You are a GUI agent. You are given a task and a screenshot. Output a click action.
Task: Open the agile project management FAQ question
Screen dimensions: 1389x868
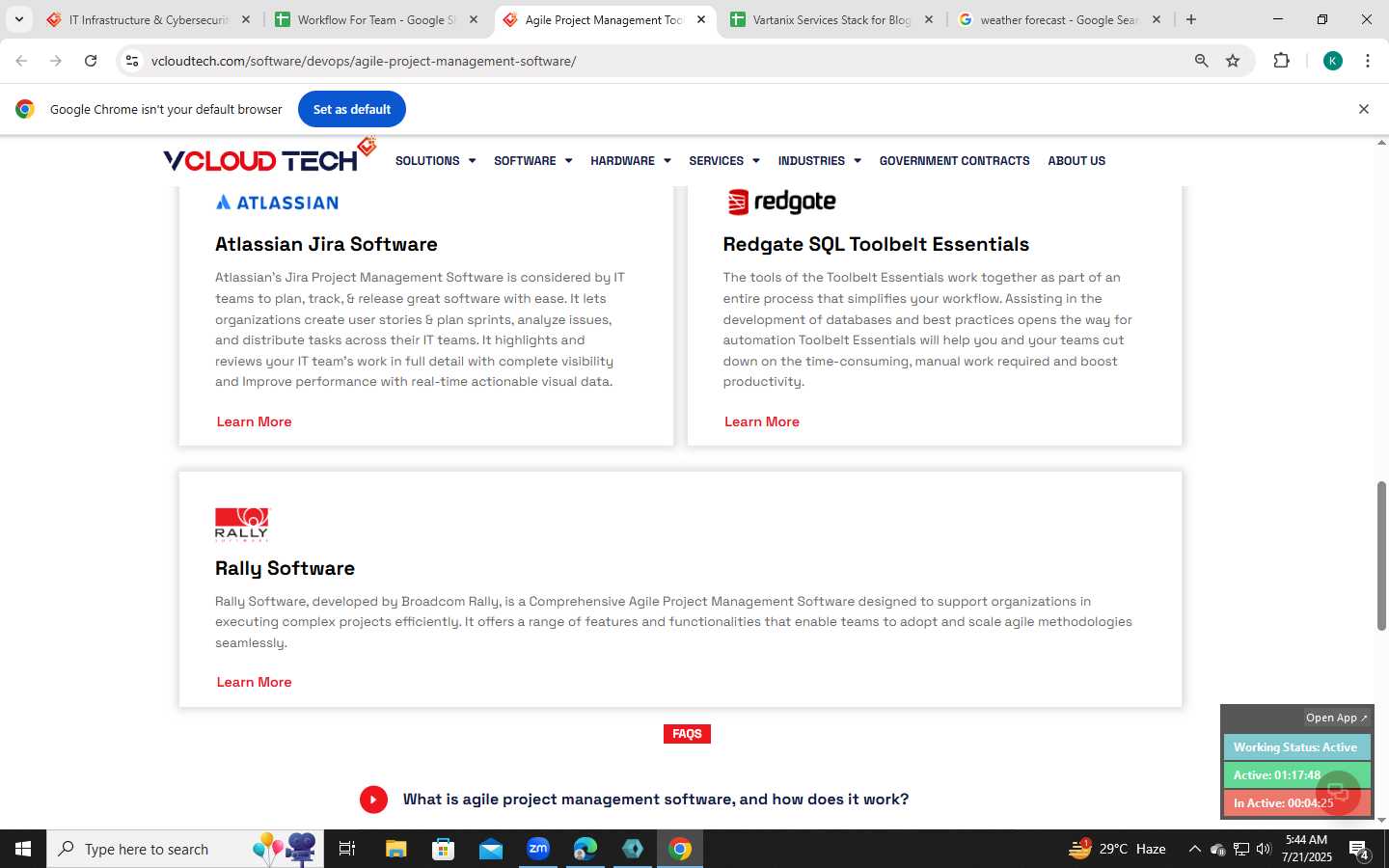655,800
